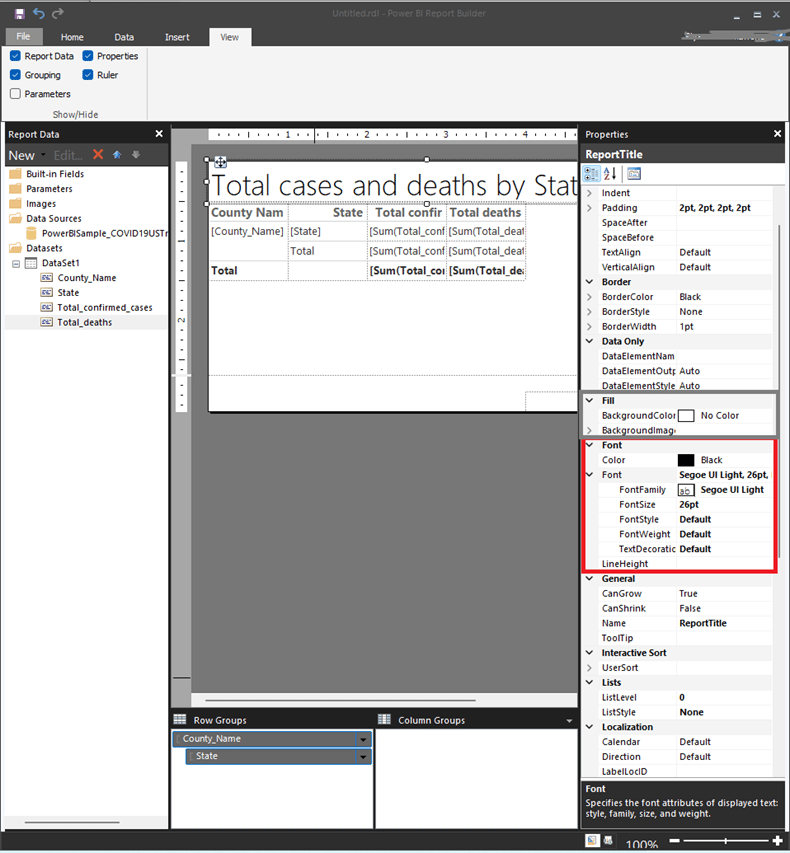Open County_Name row group dropdown
The height and width of the screenshot is (853, 790).
[363, 739]
